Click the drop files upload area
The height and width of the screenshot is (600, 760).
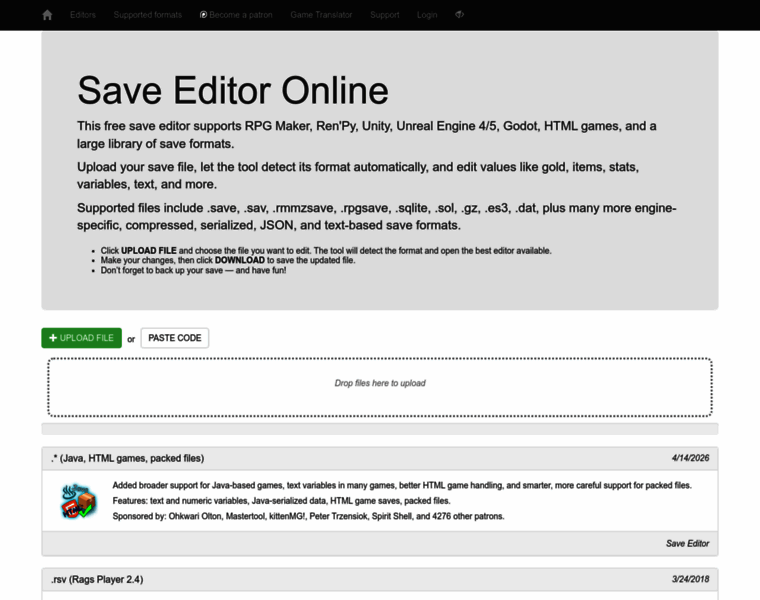pos(380,387)
